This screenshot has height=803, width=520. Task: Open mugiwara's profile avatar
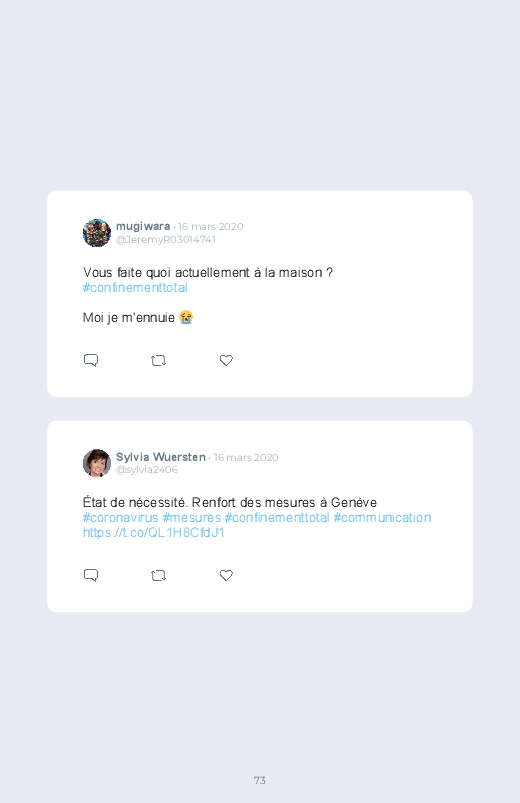(97, 233)
